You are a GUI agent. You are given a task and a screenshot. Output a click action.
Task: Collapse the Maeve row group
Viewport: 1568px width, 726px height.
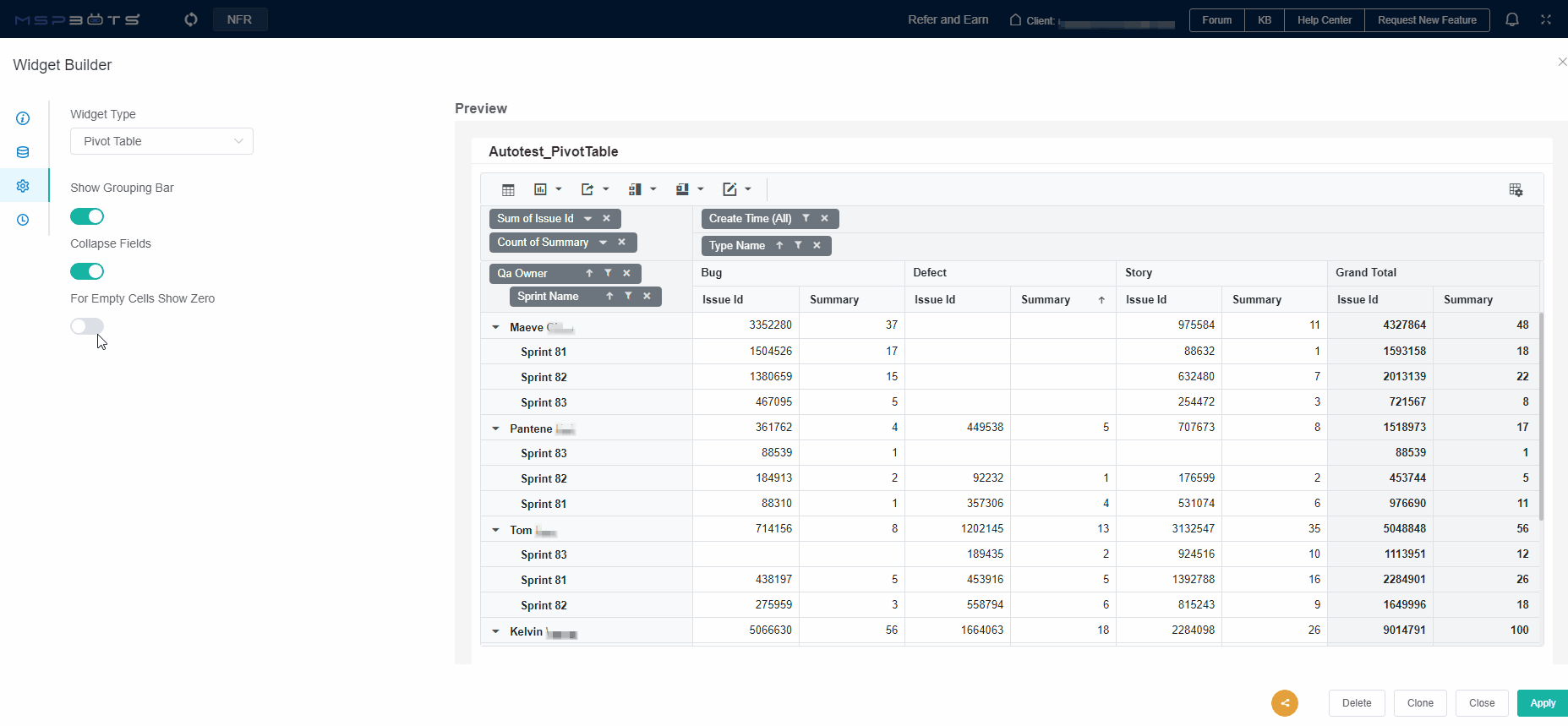coord(496,327)
